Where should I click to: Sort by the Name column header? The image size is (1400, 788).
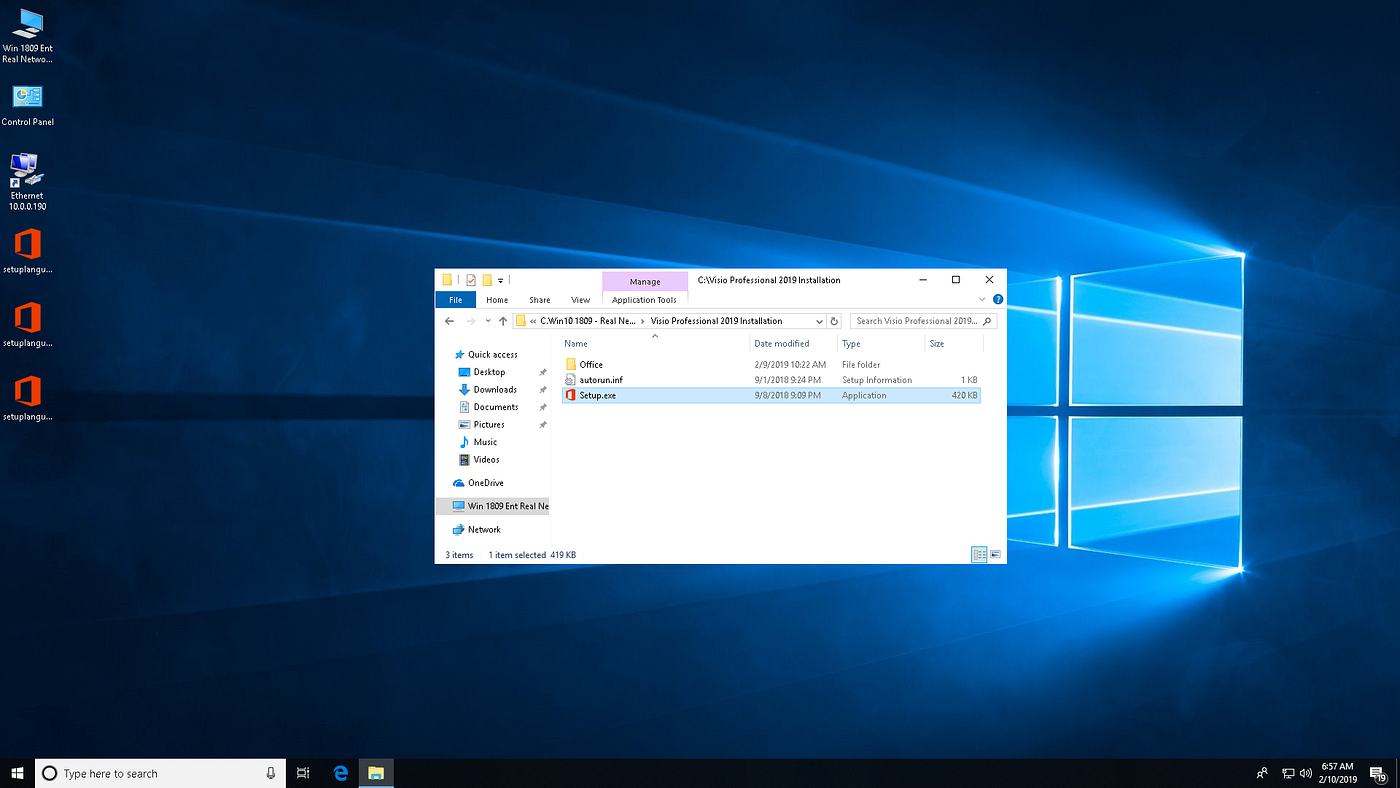(x=655, y=344)
